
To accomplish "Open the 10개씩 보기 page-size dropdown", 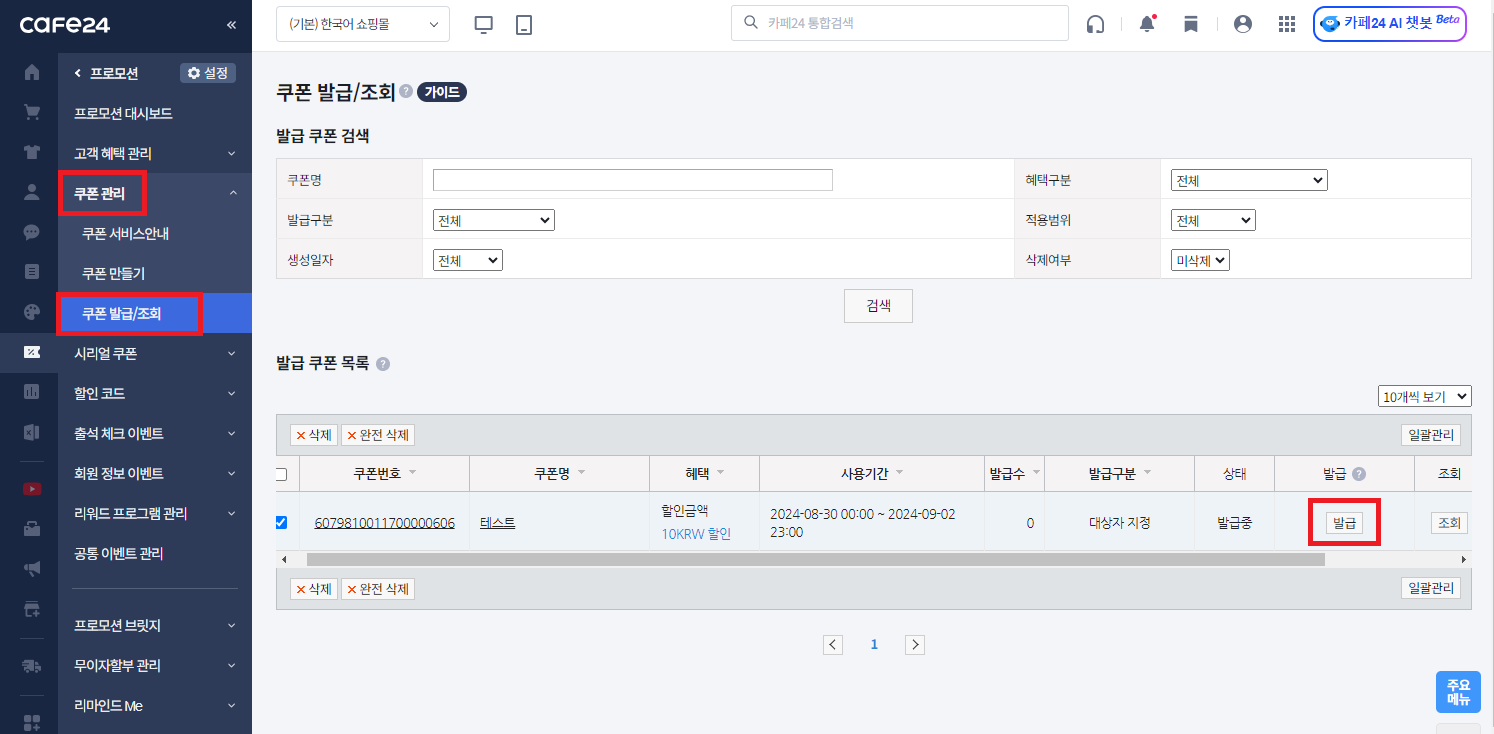I will click(x=1425, y=396).
